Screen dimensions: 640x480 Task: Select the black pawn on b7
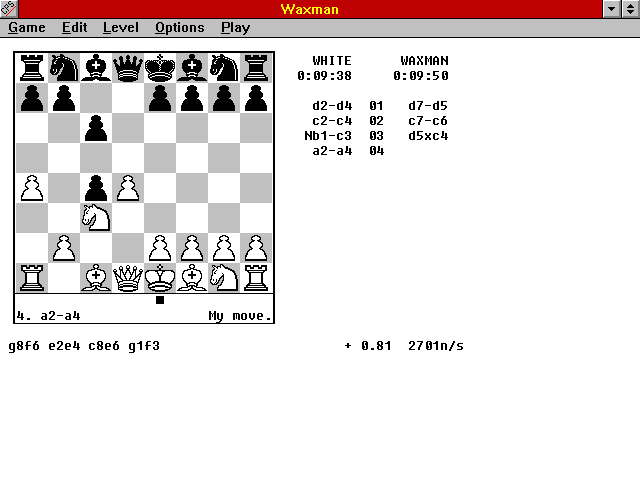[x=64, y=98]
